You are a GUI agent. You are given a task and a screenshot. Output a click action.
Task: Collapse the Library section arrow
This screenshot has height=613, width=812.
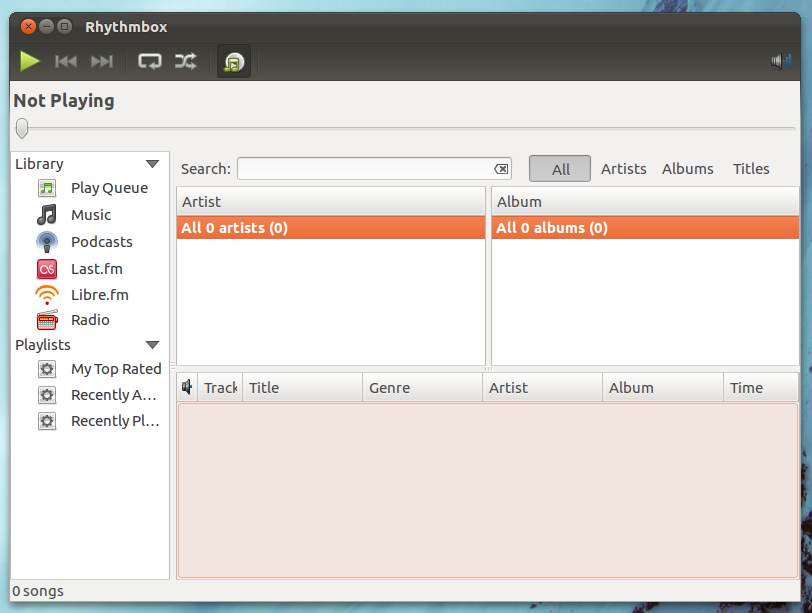pos(152,164)
